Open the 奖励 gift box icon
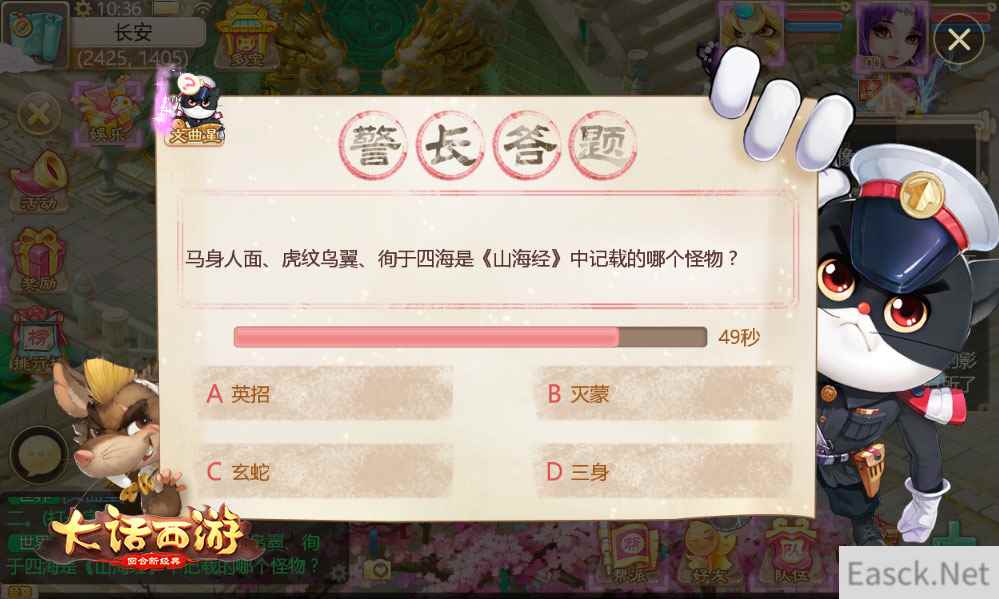The width and height of the screenshot is (999, 599). pyautogui.click(x=38, y=259)
